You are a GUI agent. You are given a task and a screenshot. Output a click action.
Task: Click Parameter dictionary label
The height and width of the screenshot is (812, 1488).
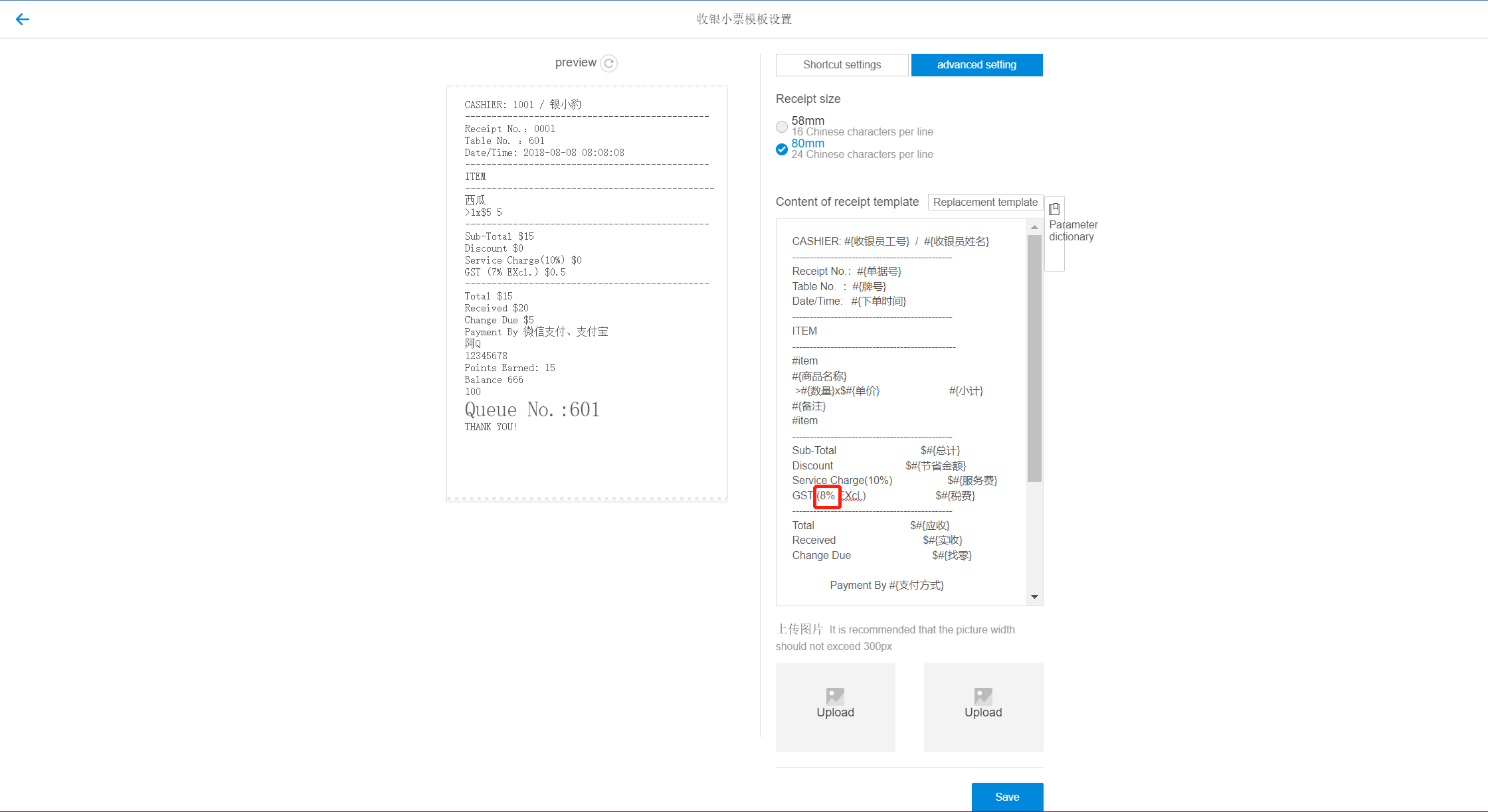click(1073, 231)
